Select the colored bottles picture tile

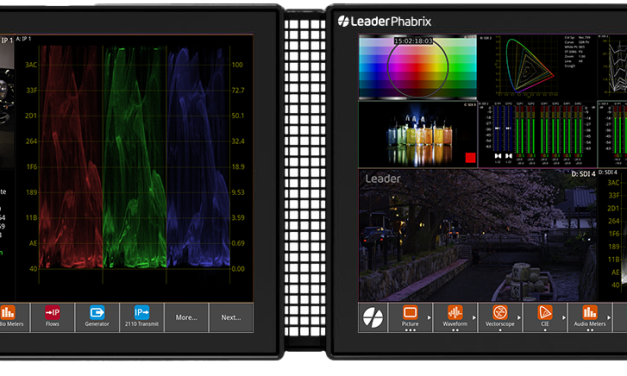pos(417,134)
